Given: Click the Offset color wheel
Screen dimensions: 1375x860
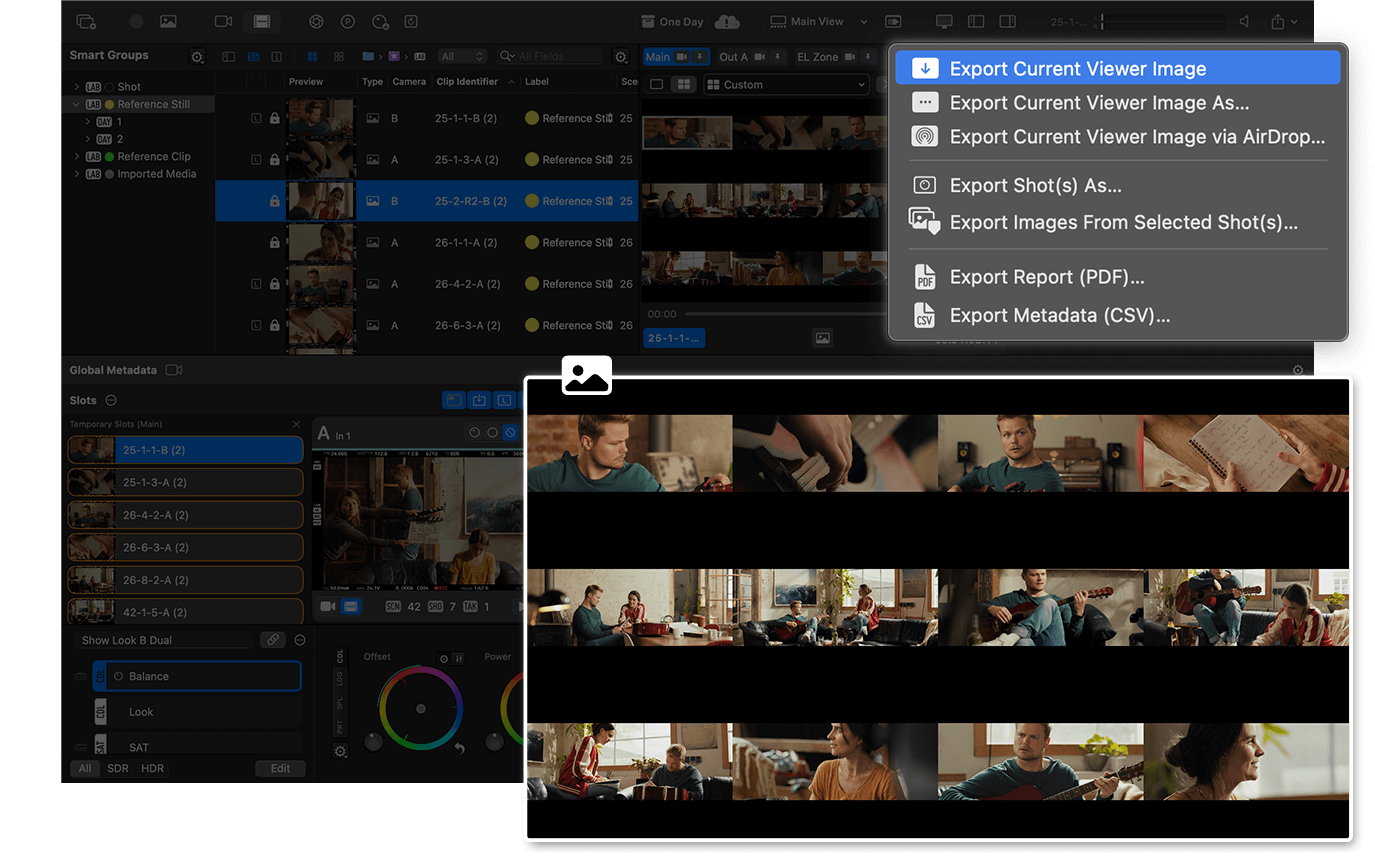Looking at the screenshot, I should point(421,709).
